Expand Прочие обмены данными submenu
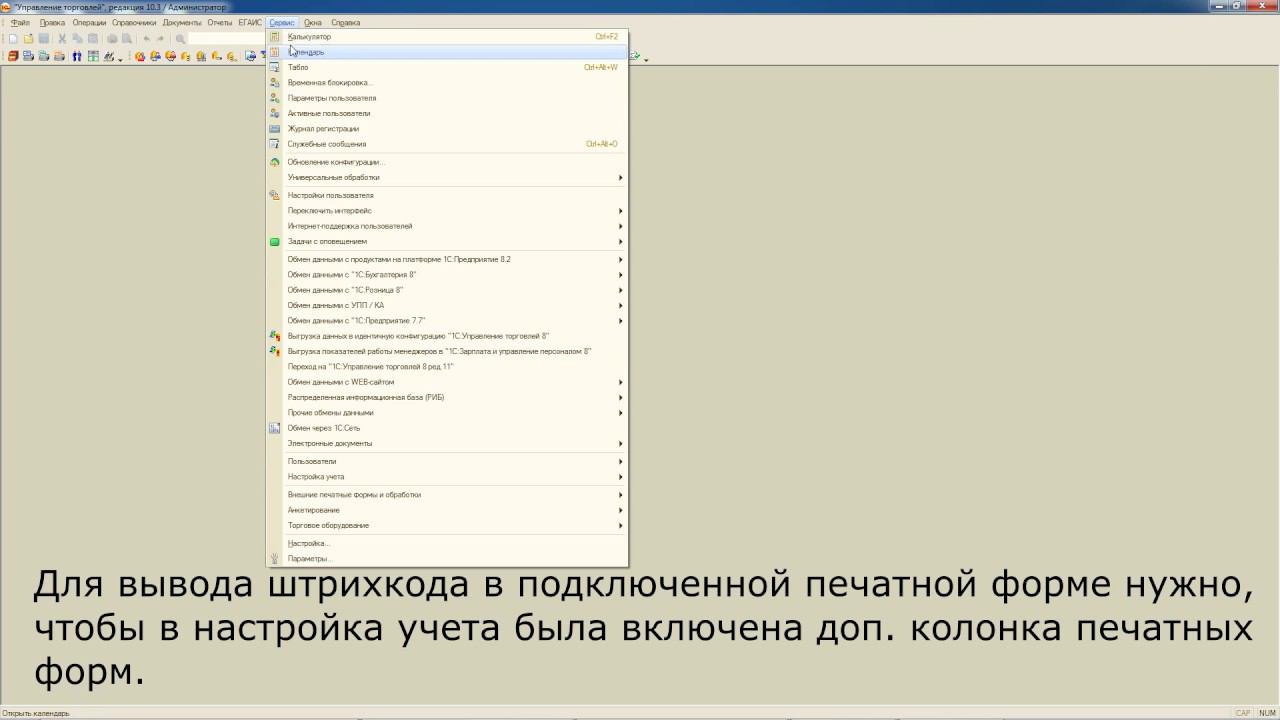 [447, 413]
